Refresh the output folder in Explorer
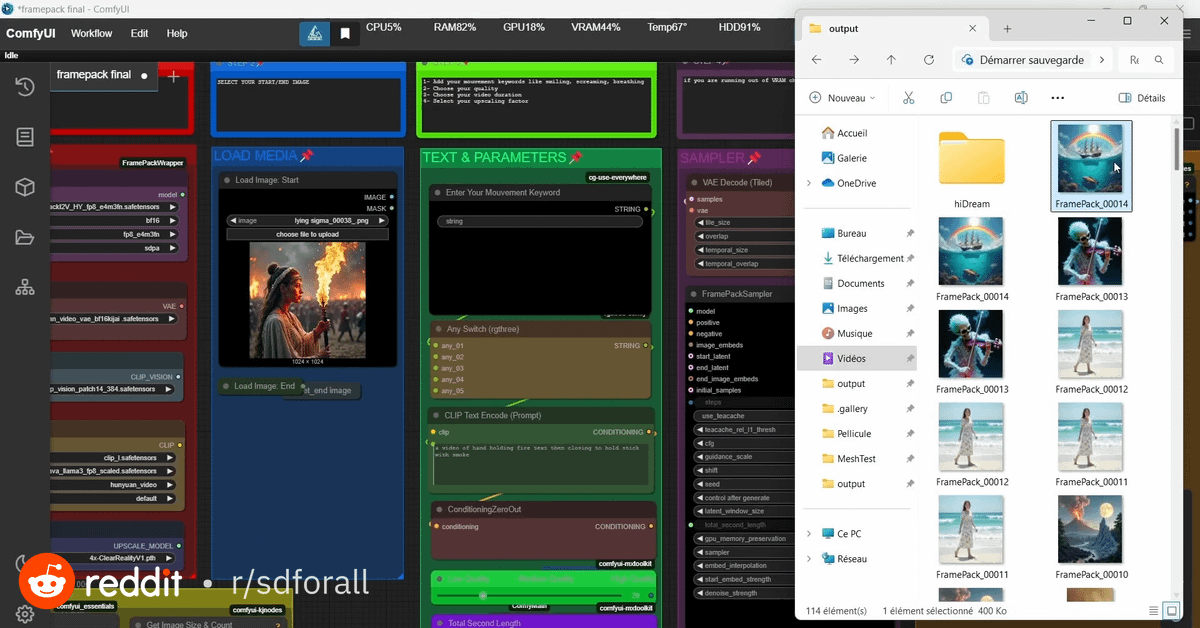Screen dimensions: 1200x628 point(929,60)
